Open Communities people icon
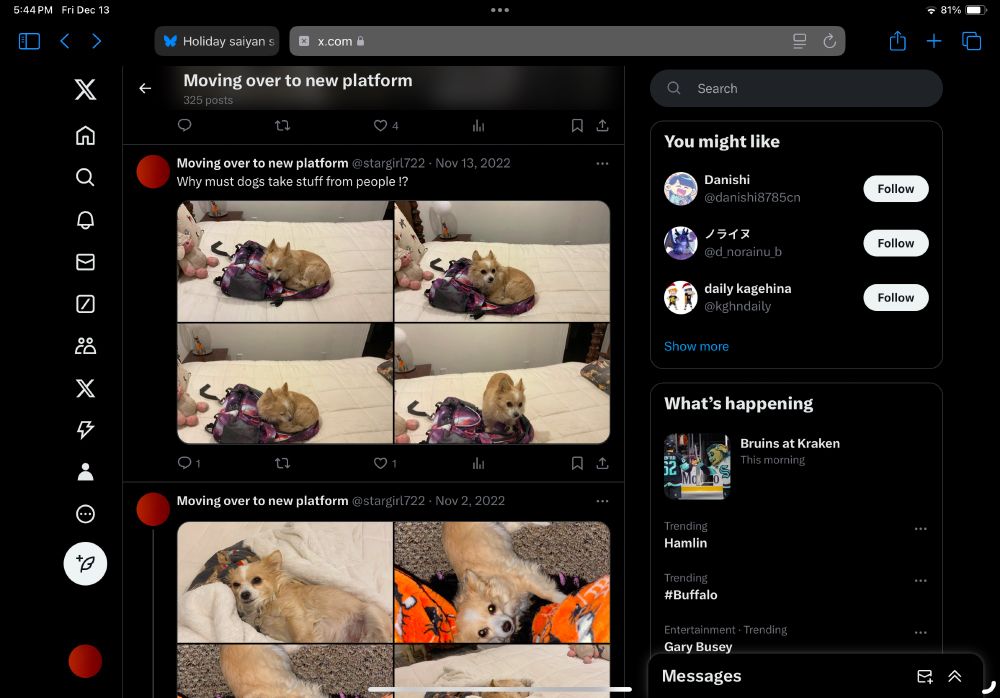This screenshot has height=698, width=1000. 85,346
